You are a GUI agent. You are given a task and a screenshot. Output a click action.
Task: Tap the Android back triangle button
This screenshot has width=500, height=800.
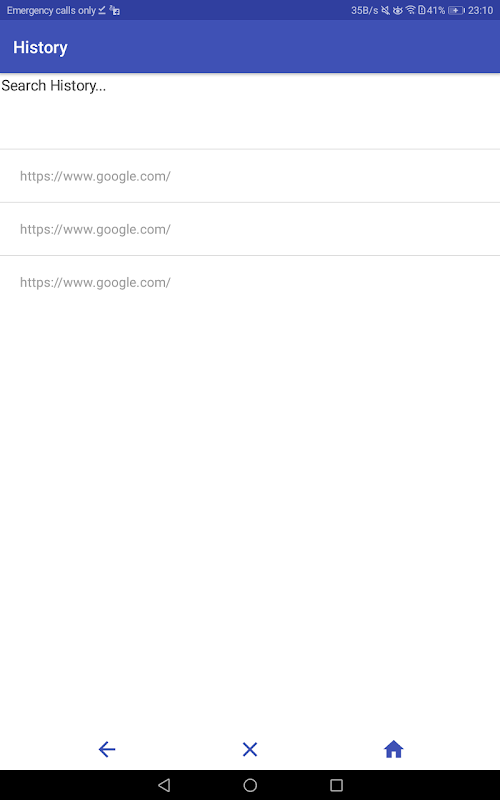pyautogui.click(x=164, y=785)
